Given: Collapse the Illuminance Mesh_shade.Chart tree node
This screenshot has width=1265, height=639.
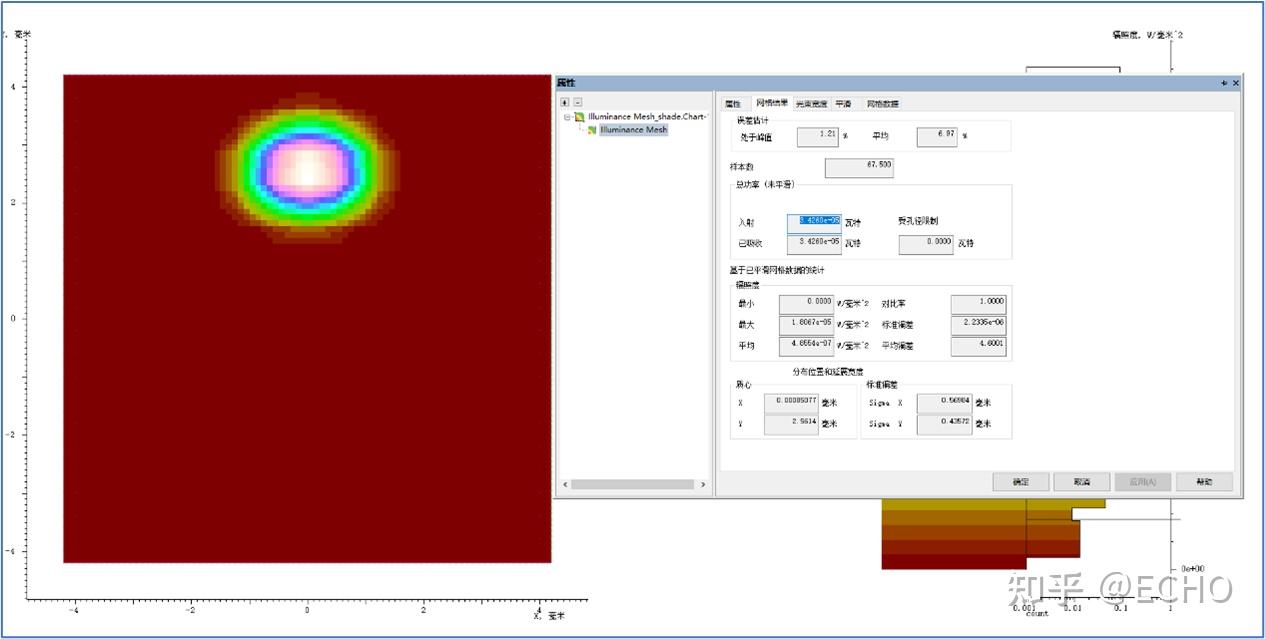Looking at the screenshot, I should tap(567, 117).
